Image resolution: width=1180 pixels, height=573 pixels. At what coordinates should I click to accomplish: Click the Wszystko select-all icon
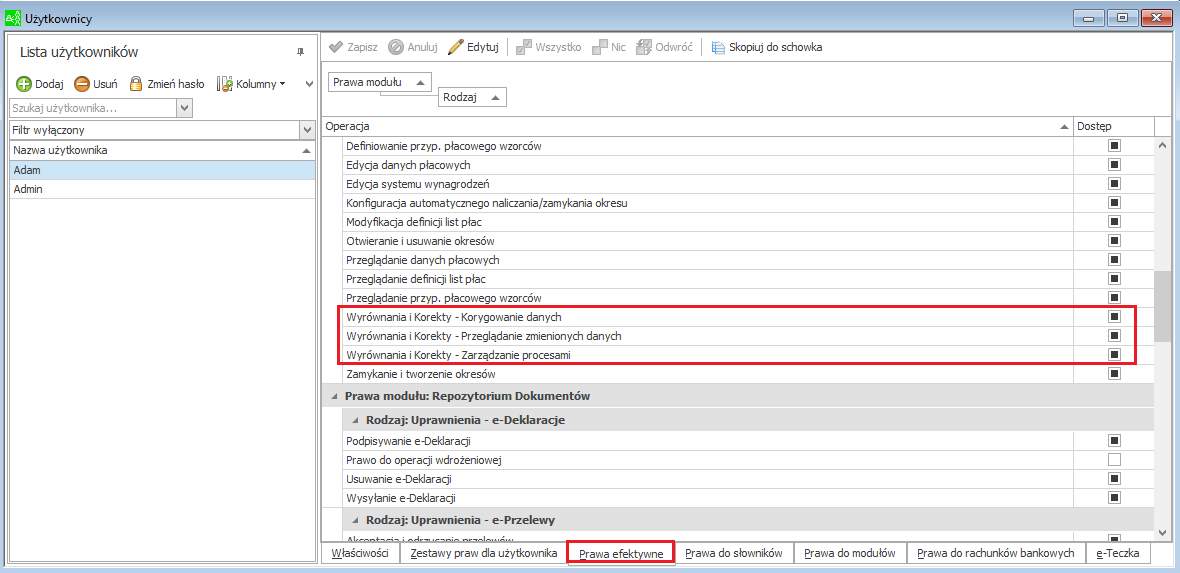[524, 47]
